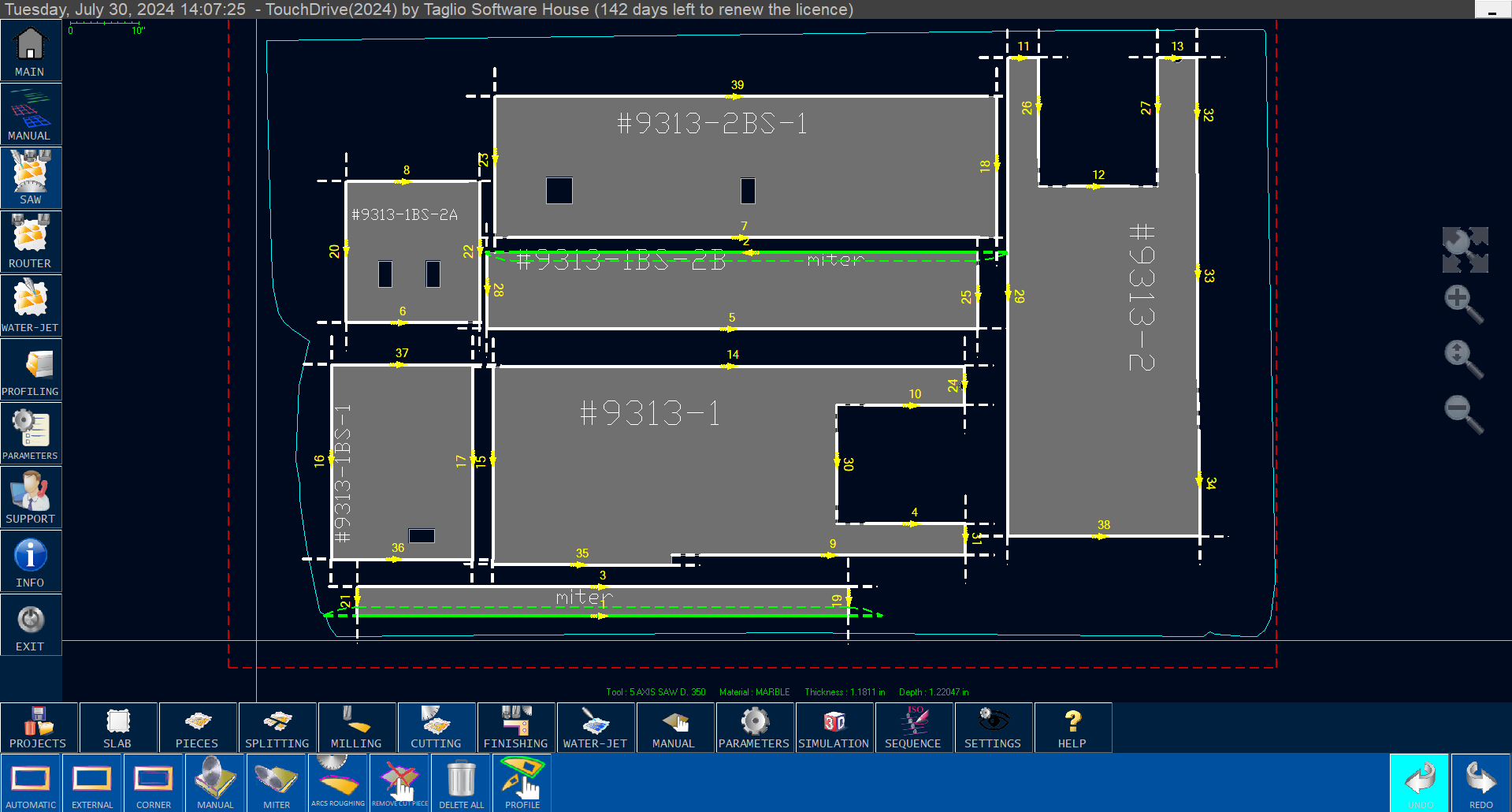Select the SAW tool in the sidebar
Screen dimensions: 1512x812
click(x=31, y=178)
